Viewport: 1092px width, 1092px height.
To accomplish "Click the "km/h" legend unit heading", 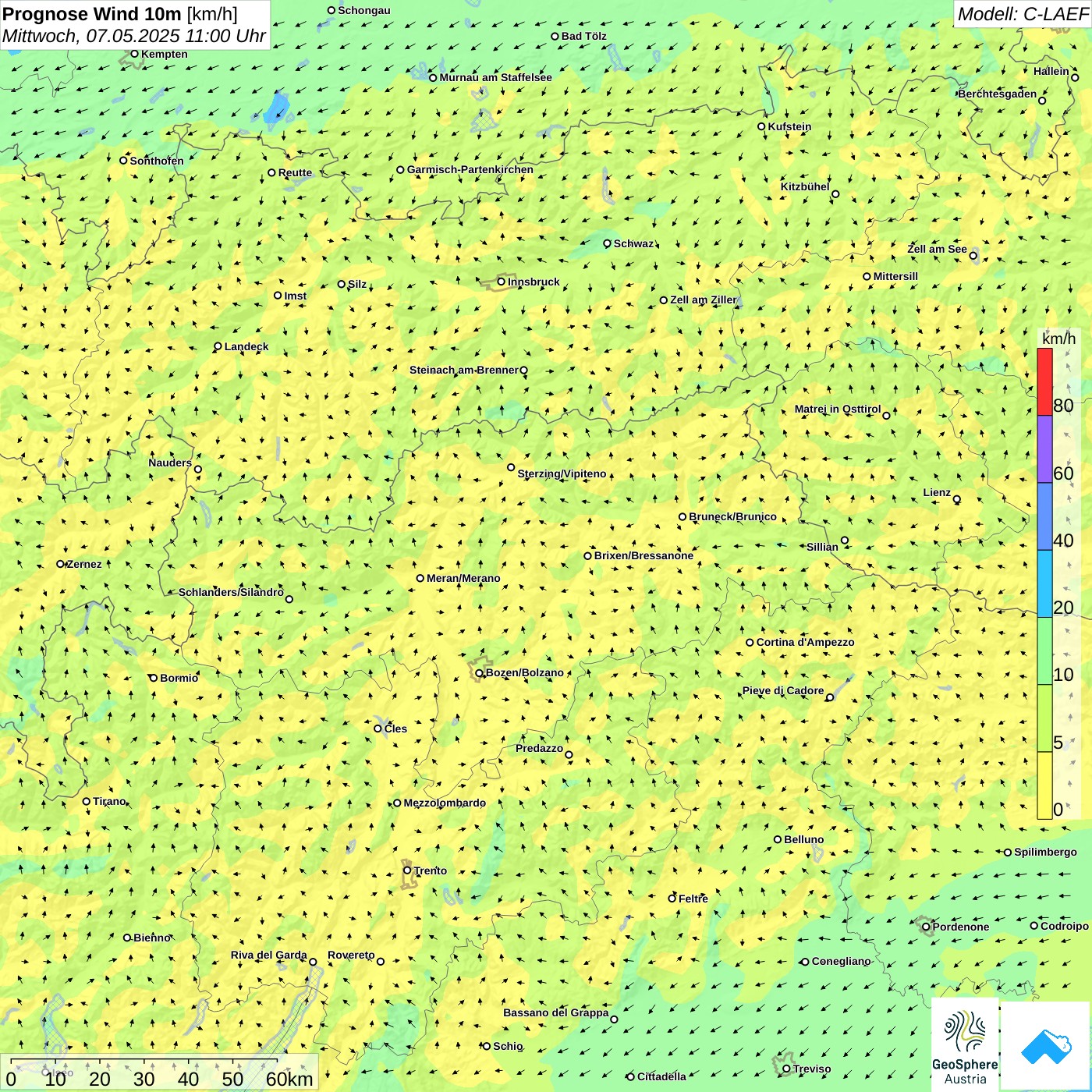I will tap(1058, 339).
